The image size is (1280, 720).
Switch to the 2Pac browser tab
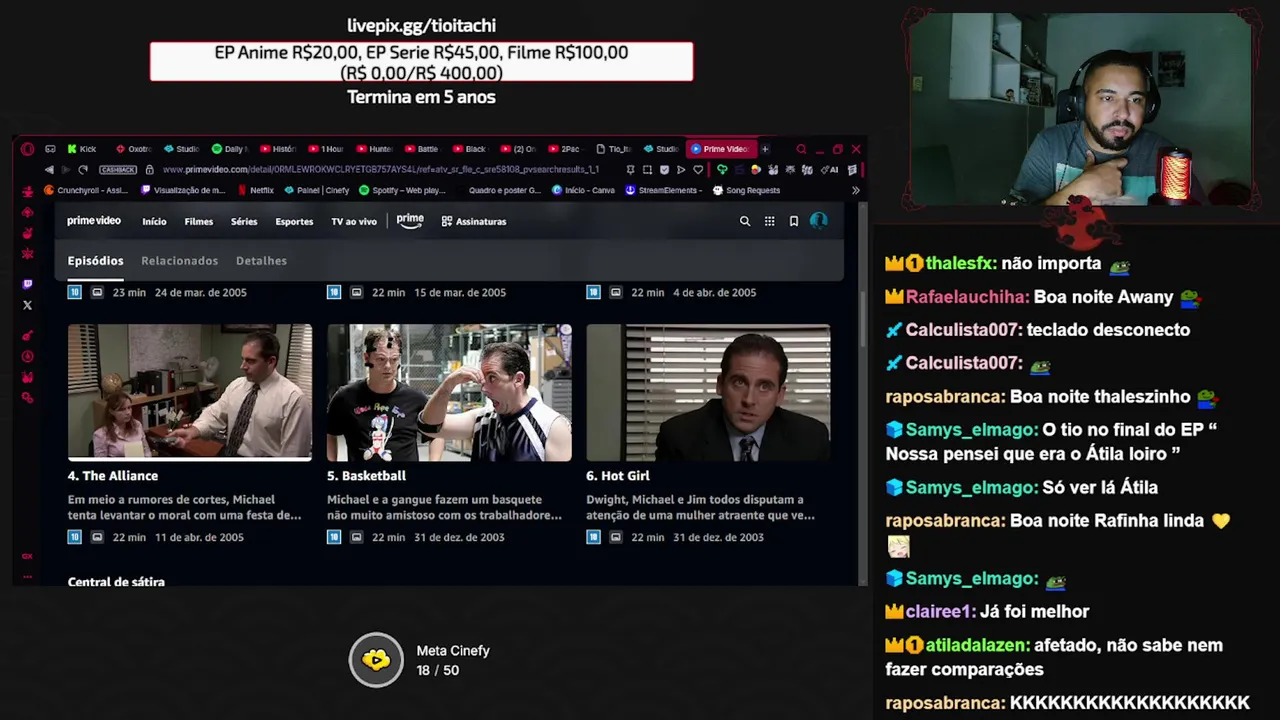click(565, 149)
